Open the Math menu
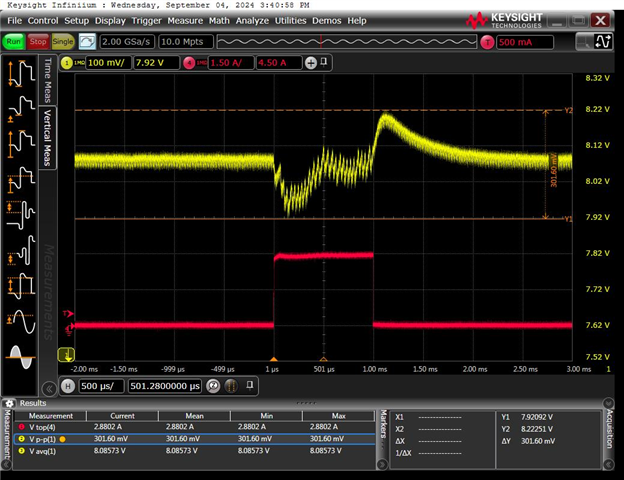Screen dimensions: 624x480 [219, 21]
